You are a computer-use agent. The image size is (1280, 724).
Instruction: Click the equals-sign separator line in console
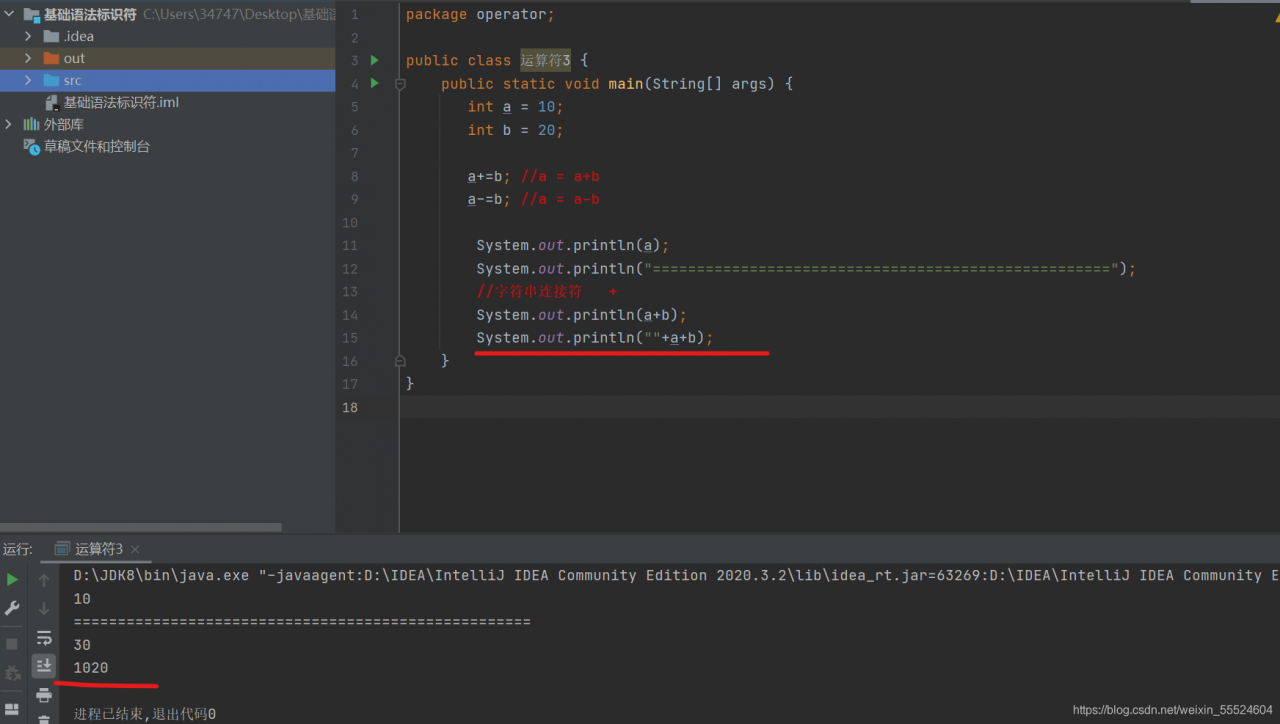302,622
